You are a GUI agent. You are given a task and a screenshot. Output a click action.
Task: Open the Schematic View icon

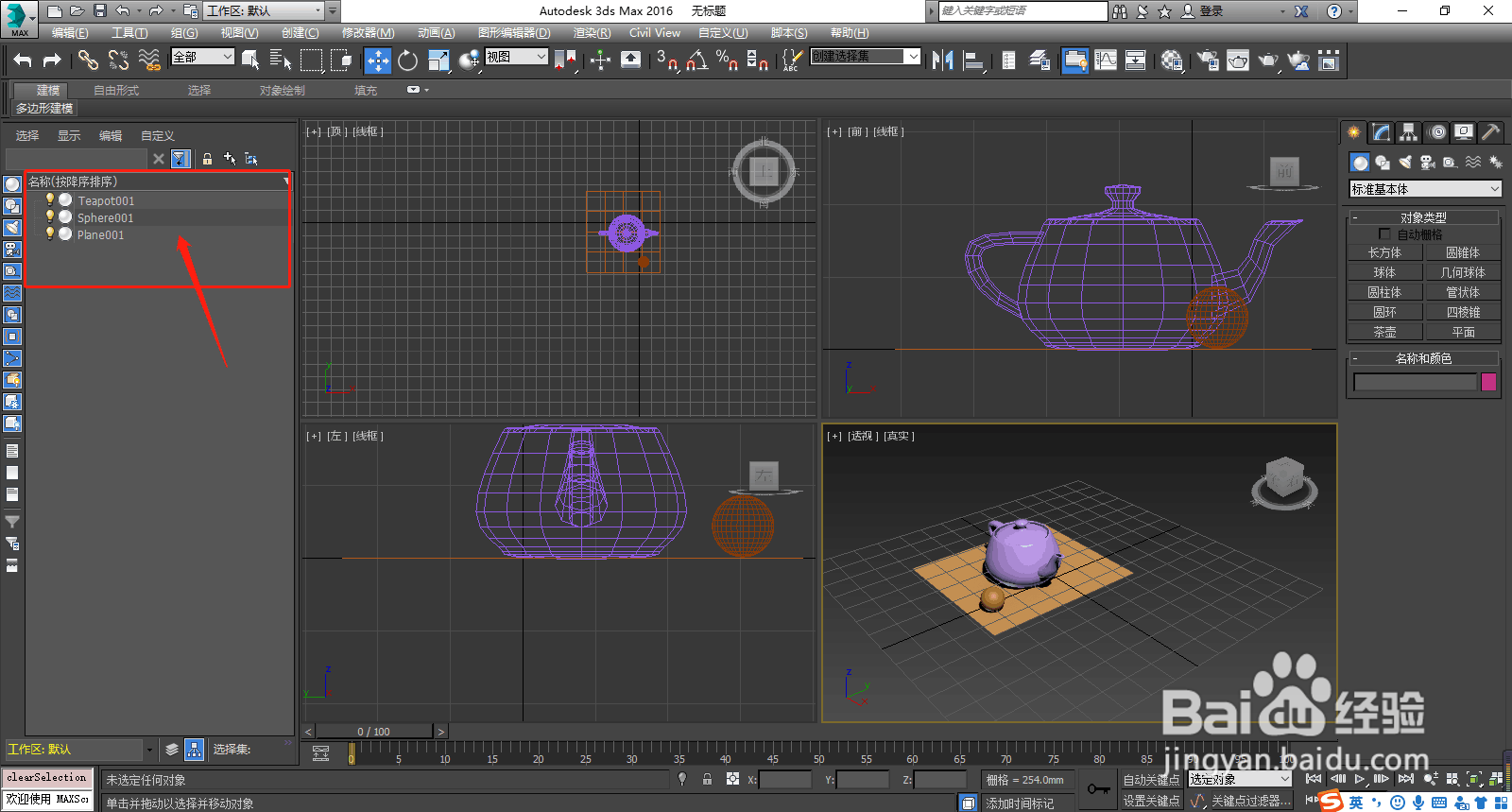pos(1136,60)
